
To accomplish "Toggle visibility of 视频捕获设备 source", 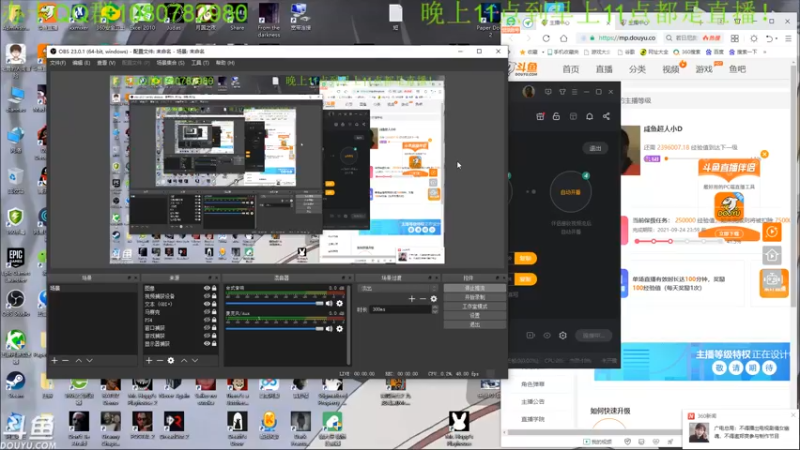I will pyautogui.click(x=207, y=296).
